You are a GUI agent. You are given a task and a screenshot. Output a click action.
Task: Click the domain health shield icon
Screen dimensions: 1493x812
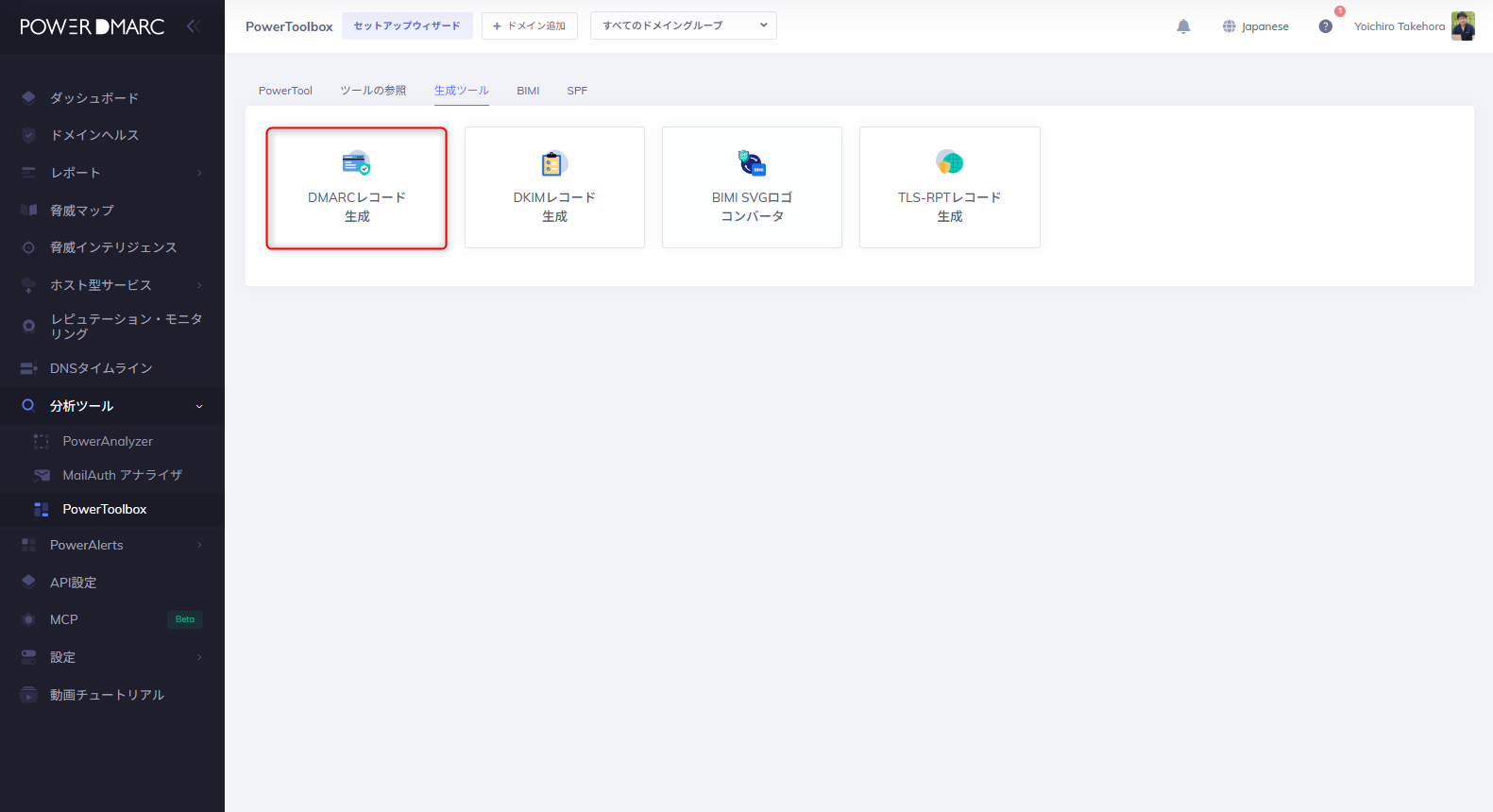point(28,135)
